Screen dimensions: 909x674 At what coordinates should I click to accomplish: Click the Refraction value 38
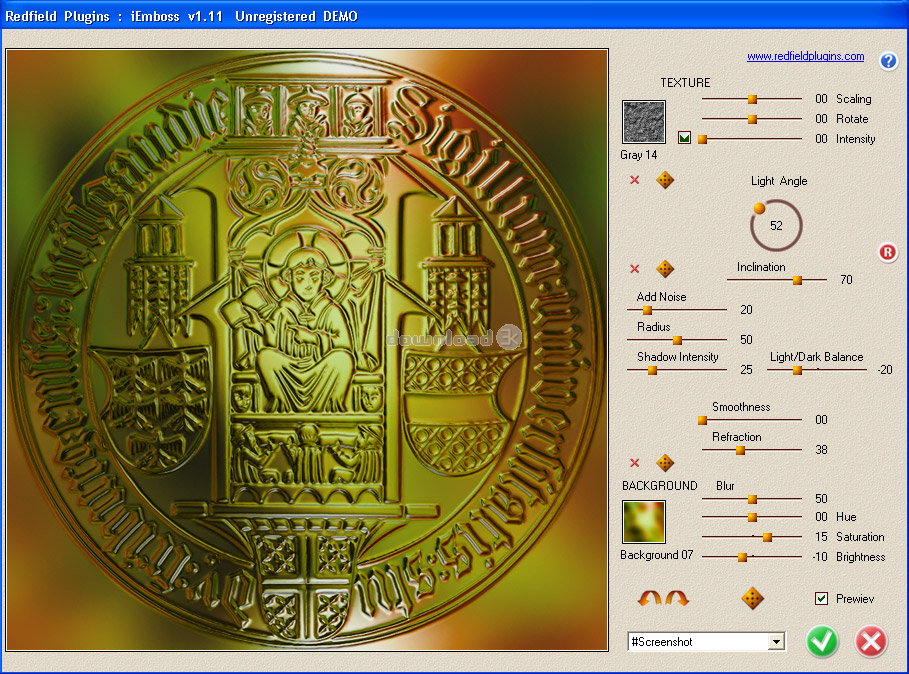[821, 450]
